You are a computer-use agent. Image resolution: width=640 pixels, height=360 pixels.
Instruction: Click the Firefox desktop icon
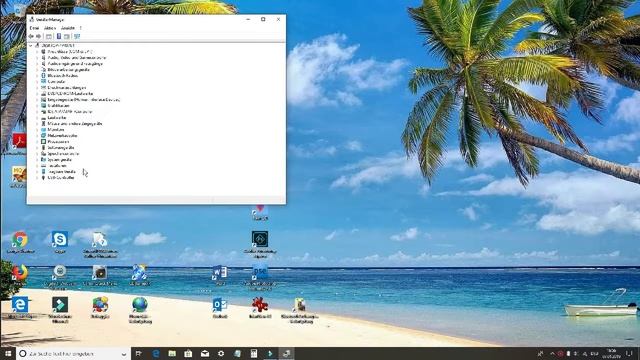pyautogui.click(x=20, y=273)
